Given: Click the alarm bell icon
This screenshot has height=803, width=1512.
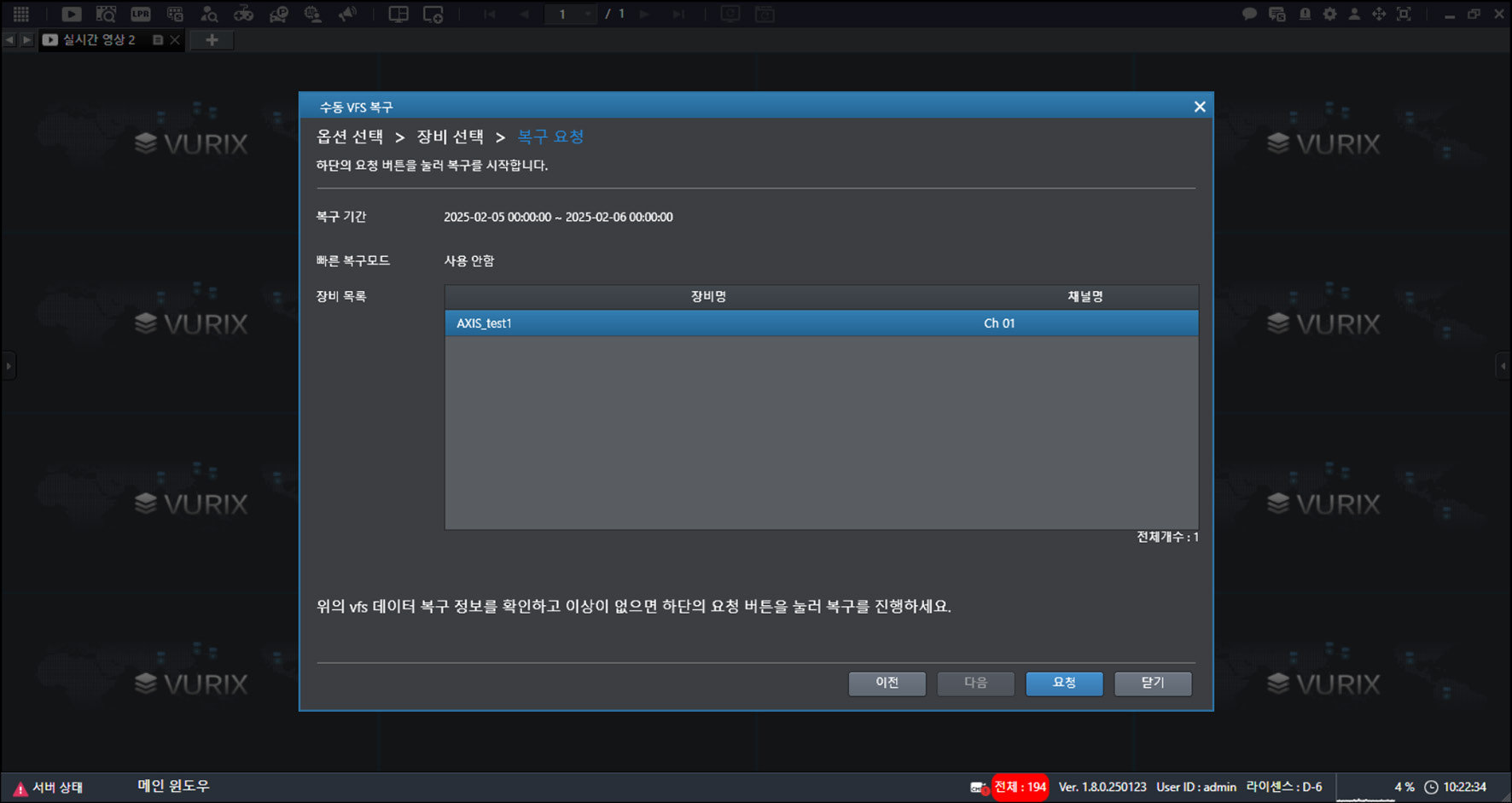Looking at the screenshot, I should pyautogui.click(x=1305, y=14).
